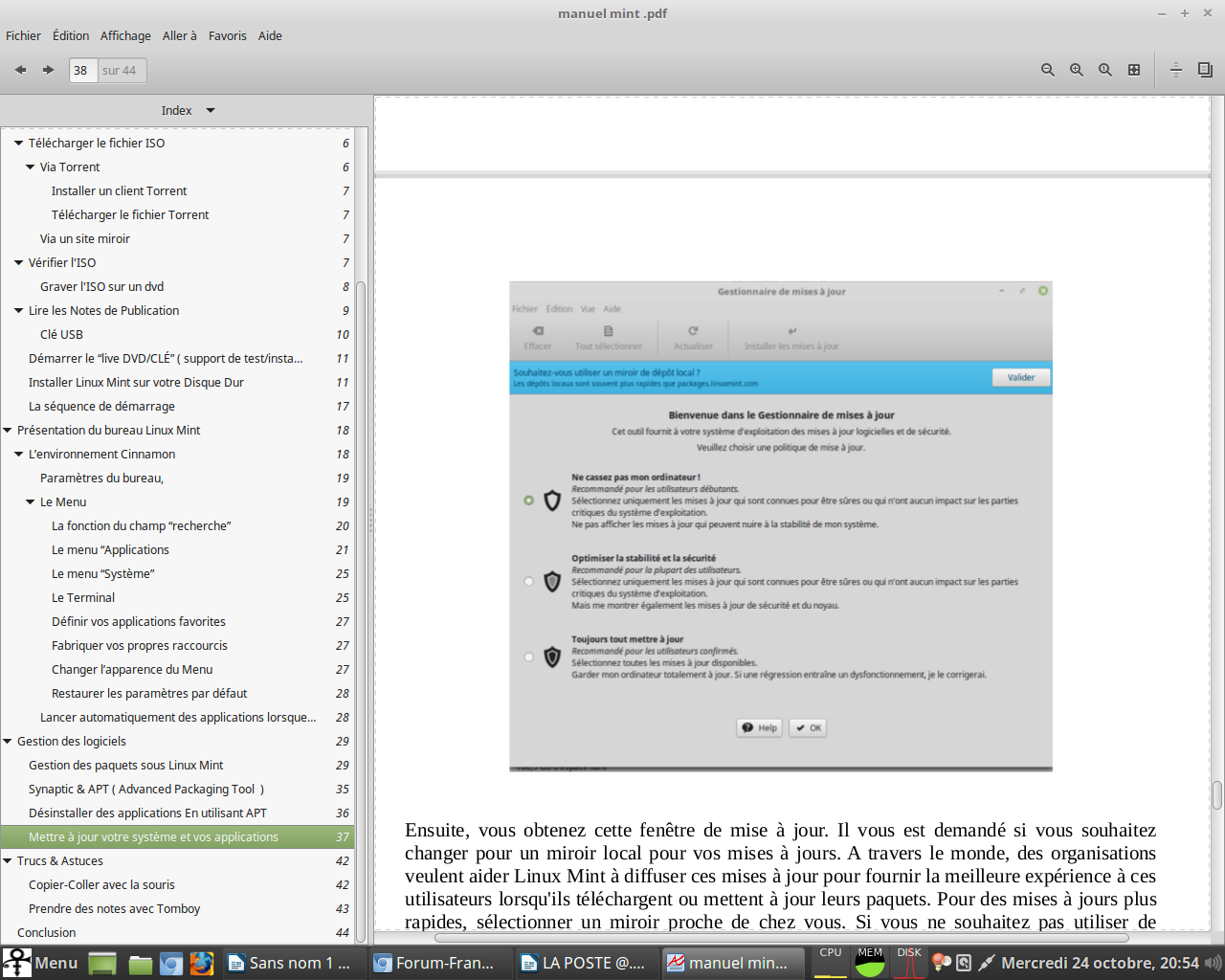
Task: Launch Firefox from the panel launcher
Action: (x=202, y=964)
